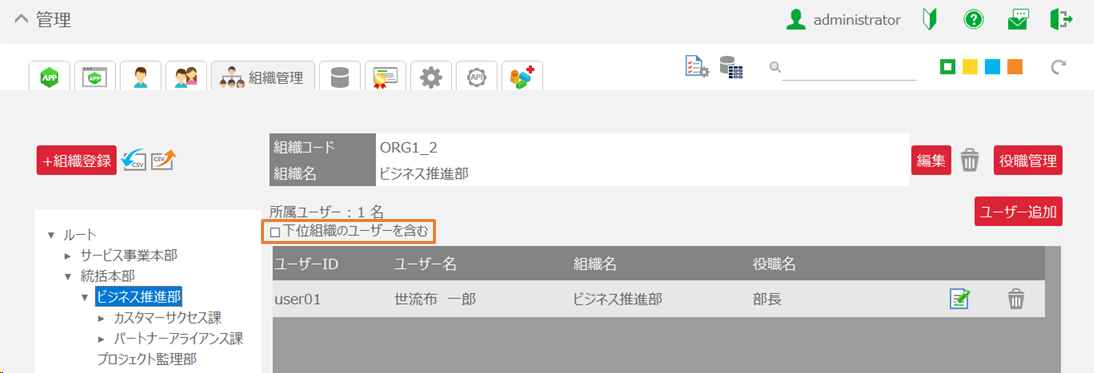
Task: Click the ORG1_2 organization code value
Action: coord(409,147)
